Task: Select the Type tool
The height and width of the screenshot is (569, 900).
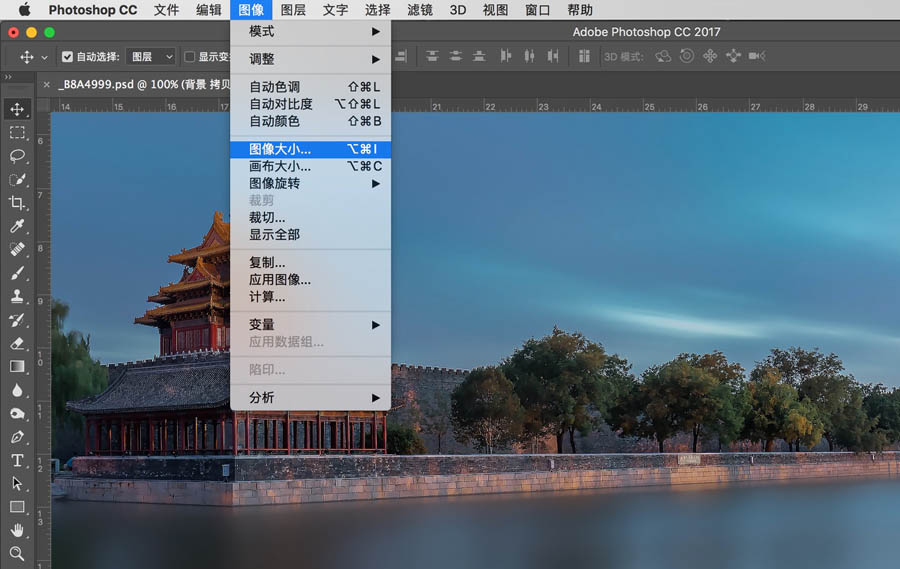Action: [x=17, y=460]
